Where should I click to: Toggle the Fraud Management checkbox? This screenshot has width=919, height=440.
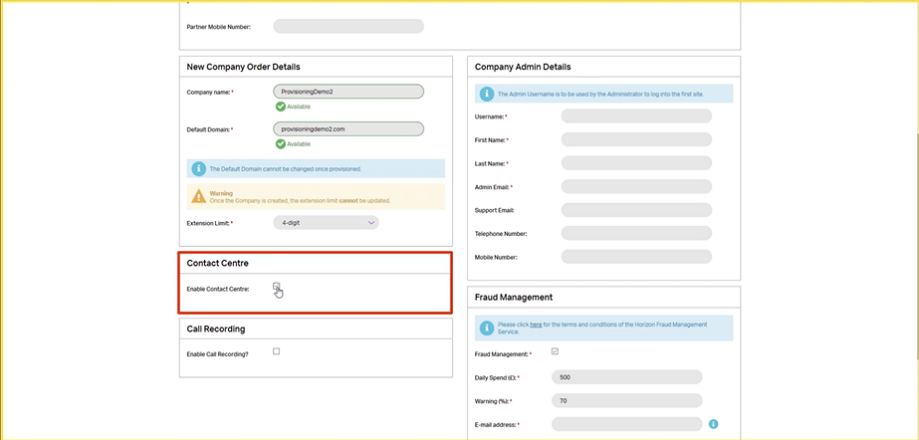(554, 351)
